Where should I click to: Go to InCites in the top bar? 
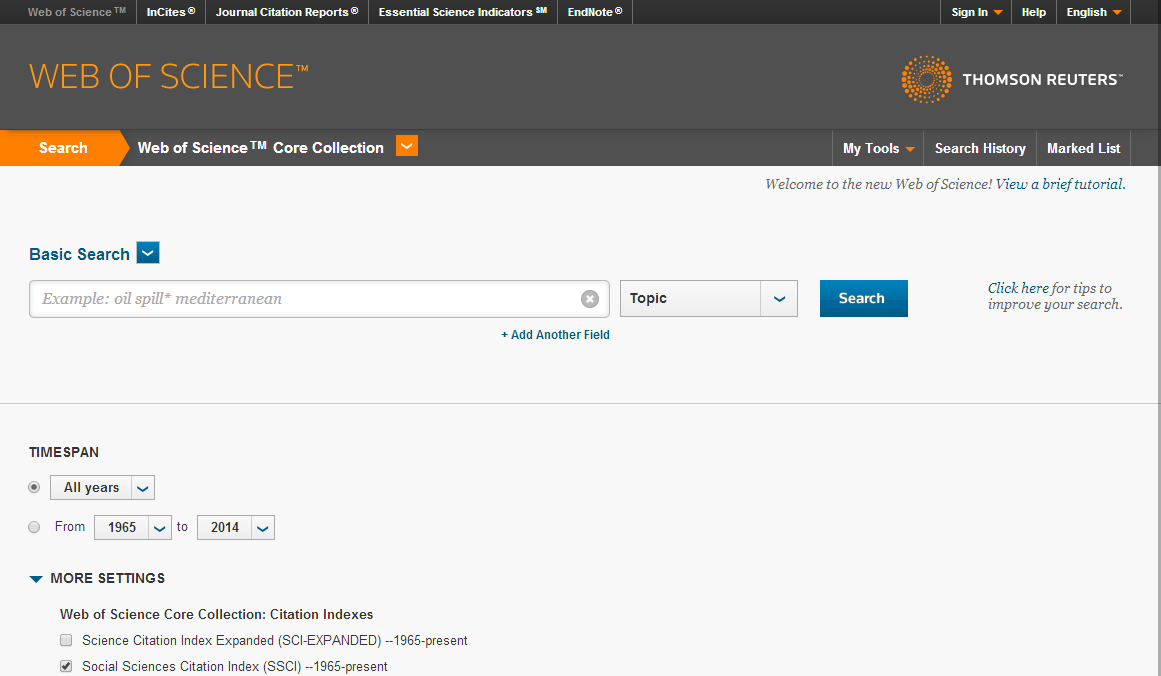tap(171, 12)
